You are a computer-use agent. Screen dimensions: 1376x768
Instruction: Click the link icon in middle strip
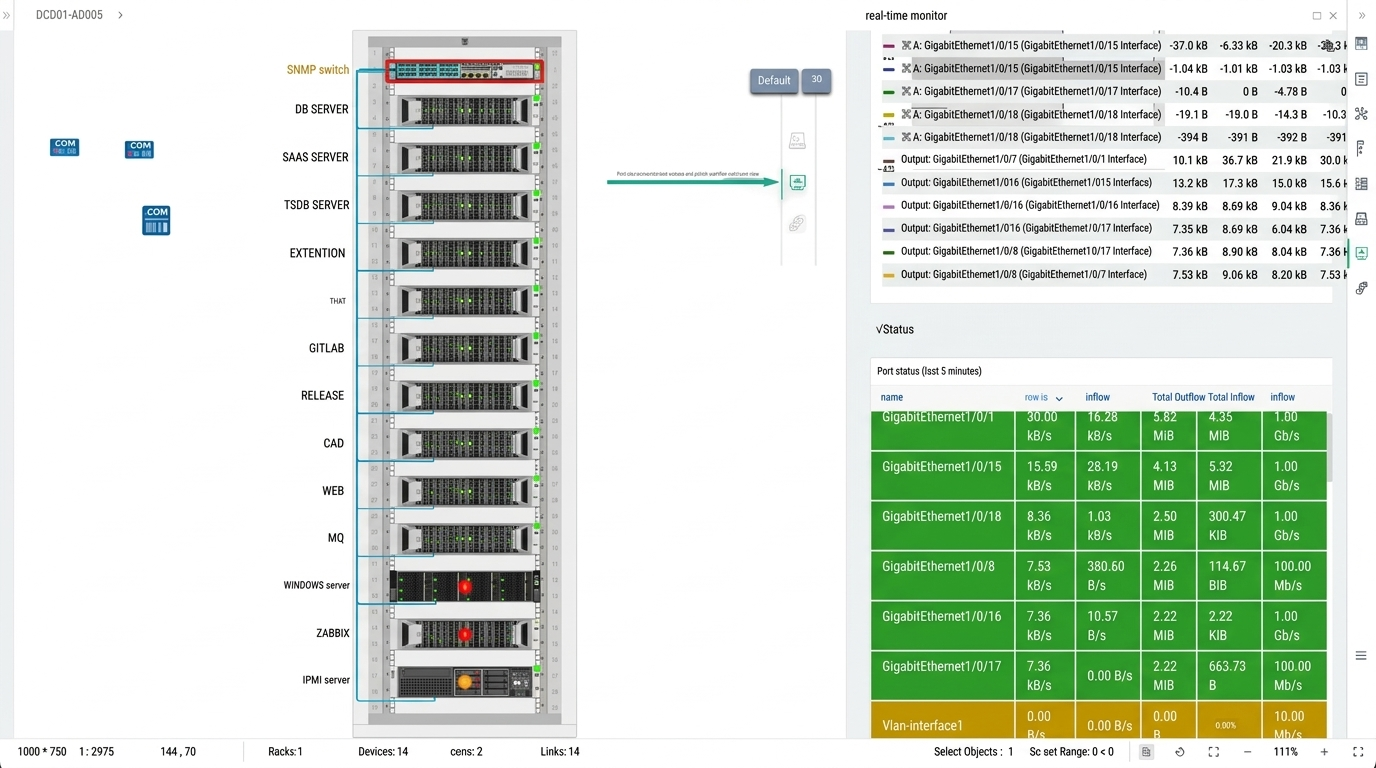[x=797, y=223]
